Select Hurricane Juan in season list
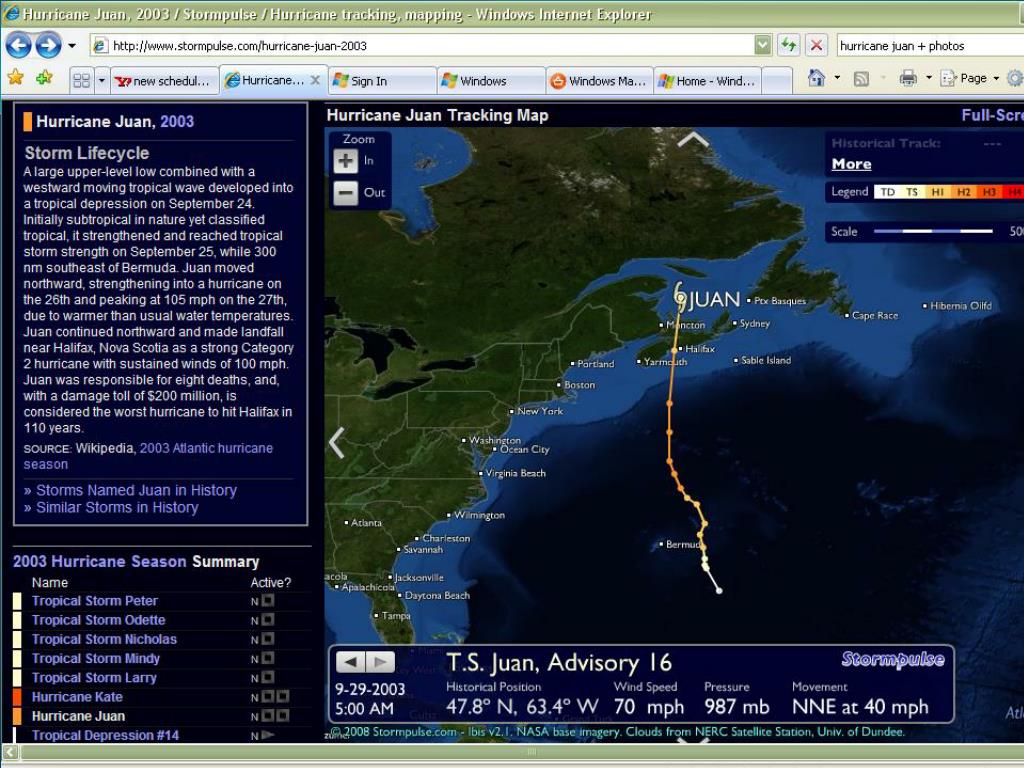The image size is (1024, 768). coord(78,716)
